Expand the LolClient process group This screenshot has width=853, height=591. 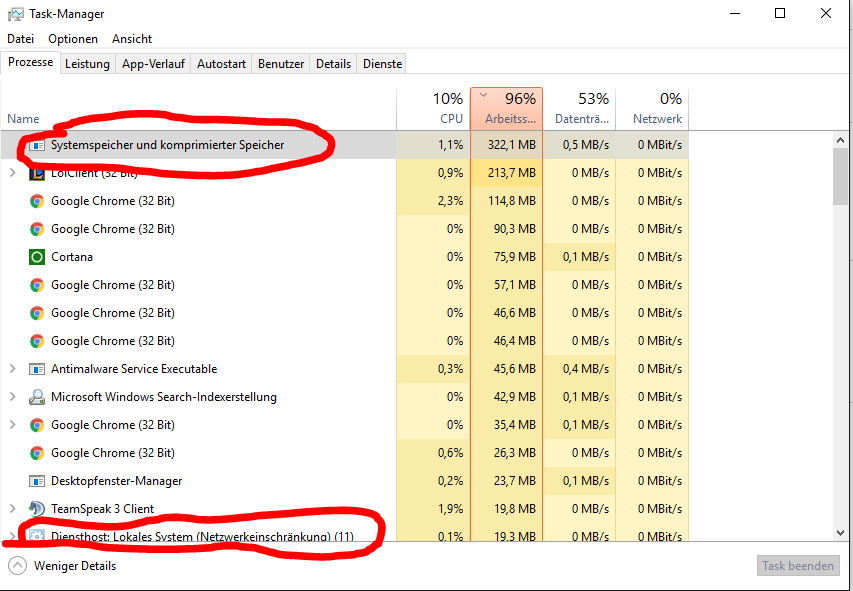13,173
